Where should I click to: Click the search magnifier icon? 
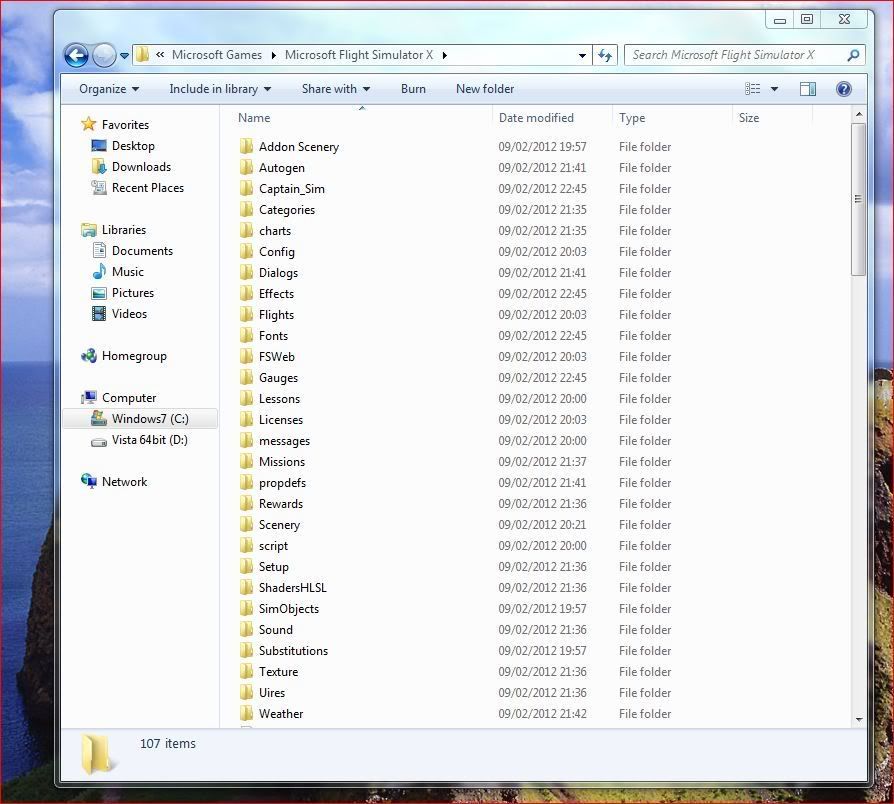click(853, 55)
